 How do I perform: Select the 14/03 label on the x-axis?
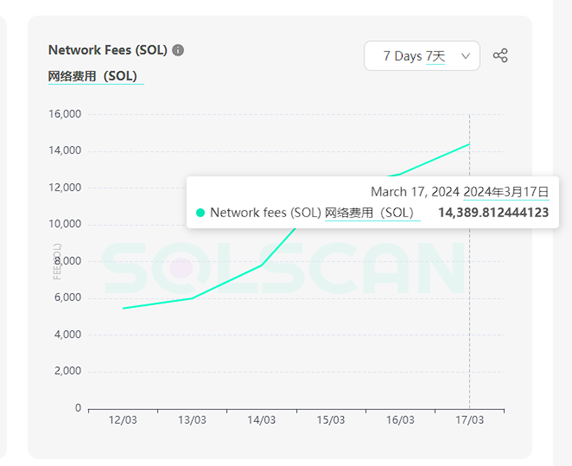pos(261,420)
